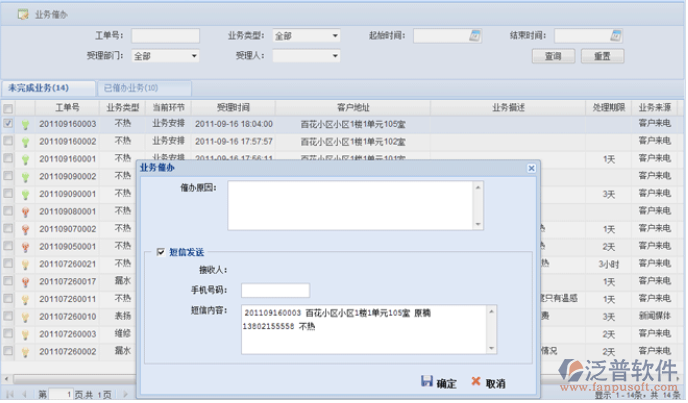Open the 受理人 dropdown
The width and height of the screenshot is (688, 403).
coord(335,56)
